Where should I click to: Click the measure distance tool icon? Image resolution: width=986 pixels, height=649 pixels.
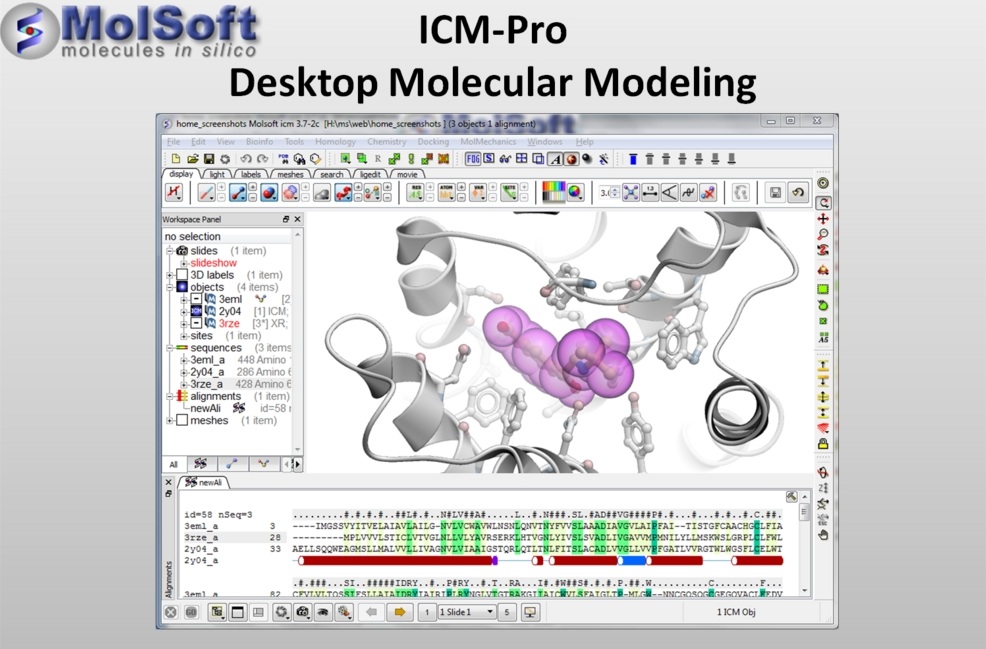[651, 193]
